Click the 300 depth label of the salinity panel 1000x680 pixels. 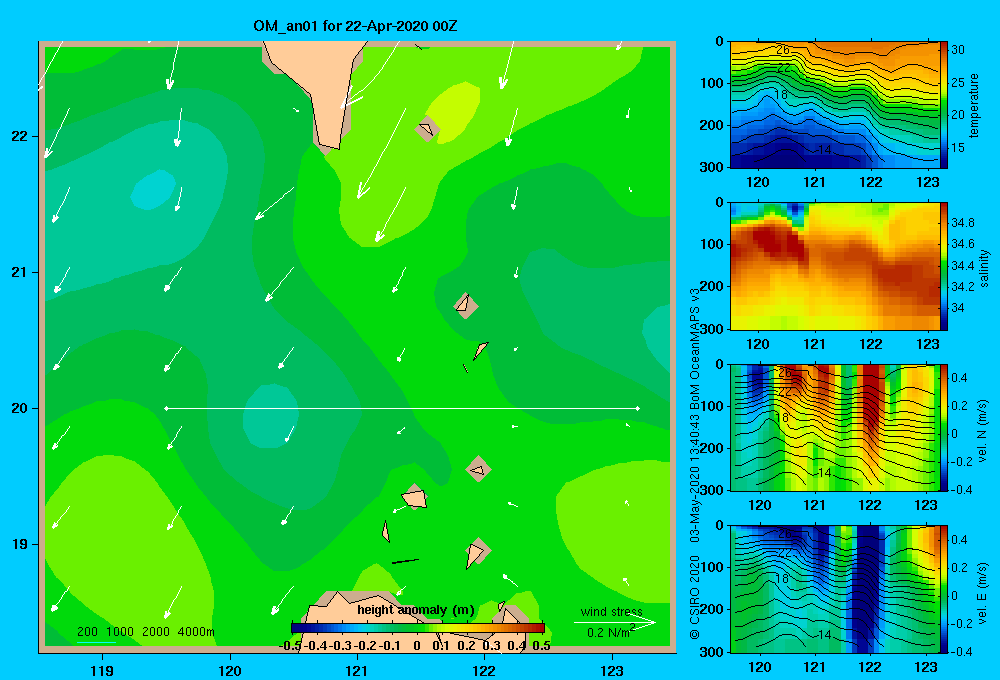coord(714,329)
